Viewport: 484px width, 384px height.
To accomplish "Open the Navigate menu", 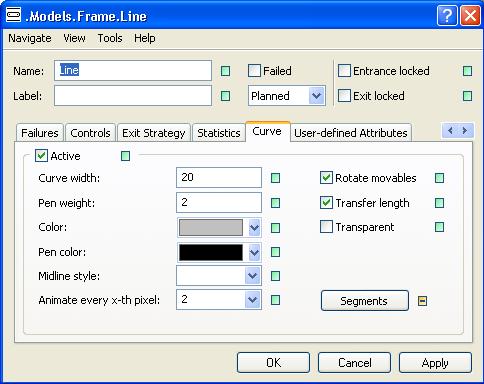I will point(30,38).
